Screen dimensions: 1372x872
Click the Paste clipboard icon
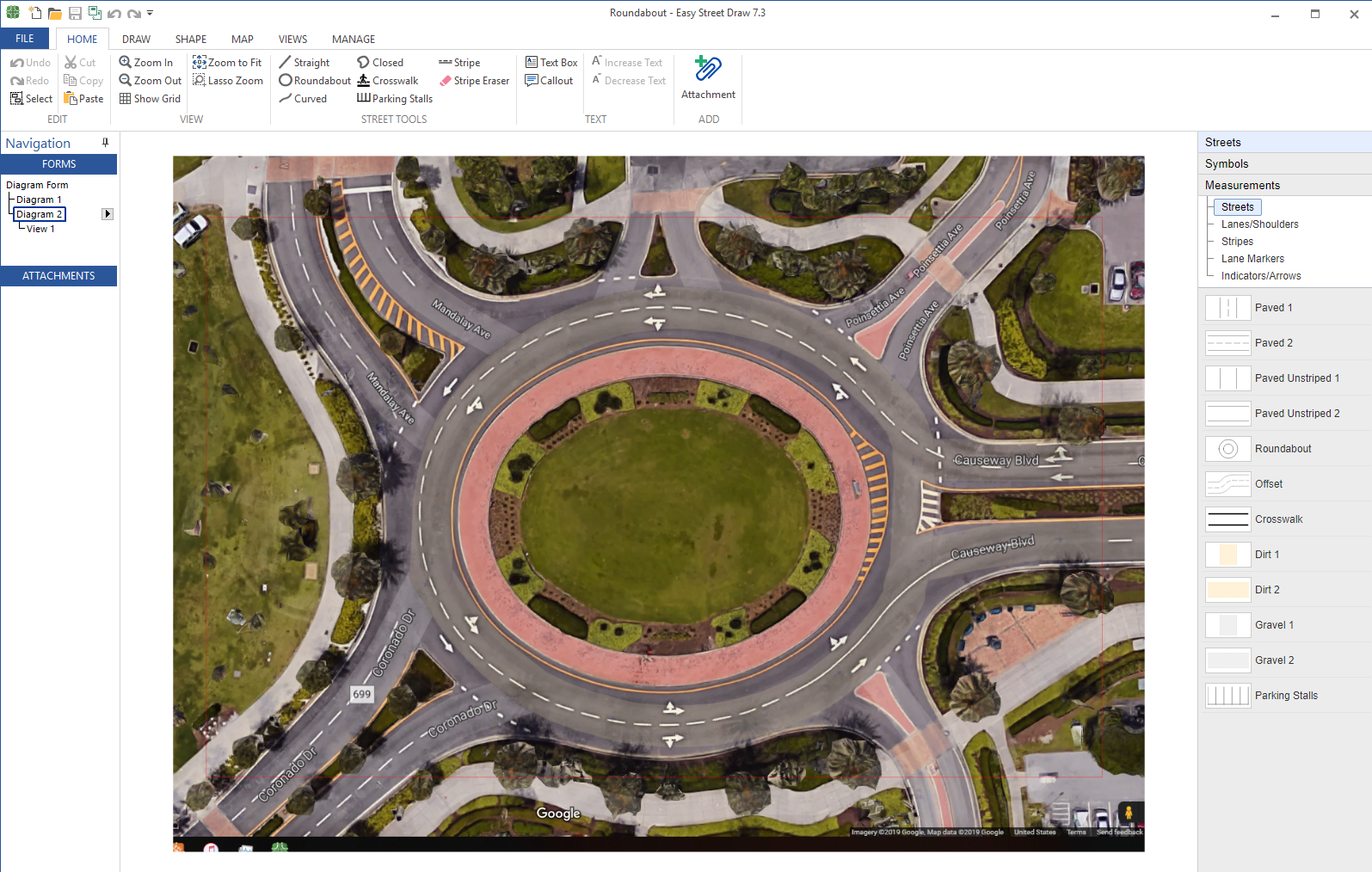(x=71, y=99)
